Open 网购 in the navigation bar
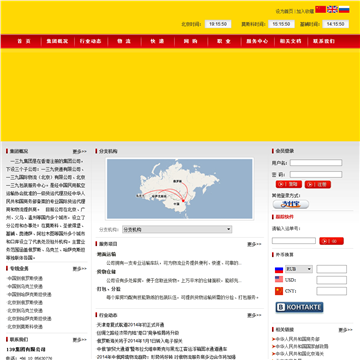 [x=191, y=41]
